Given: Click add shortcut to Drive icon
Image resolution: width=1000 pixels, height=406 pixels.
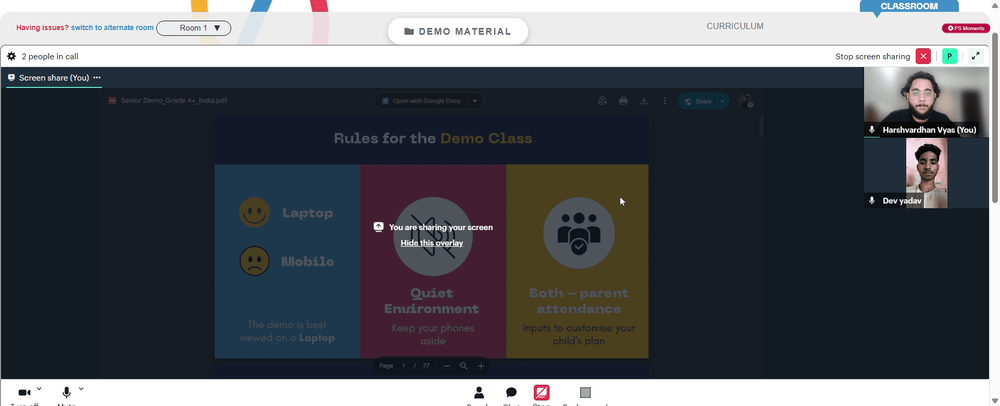Looking at the screenshot, I should 602,101.
